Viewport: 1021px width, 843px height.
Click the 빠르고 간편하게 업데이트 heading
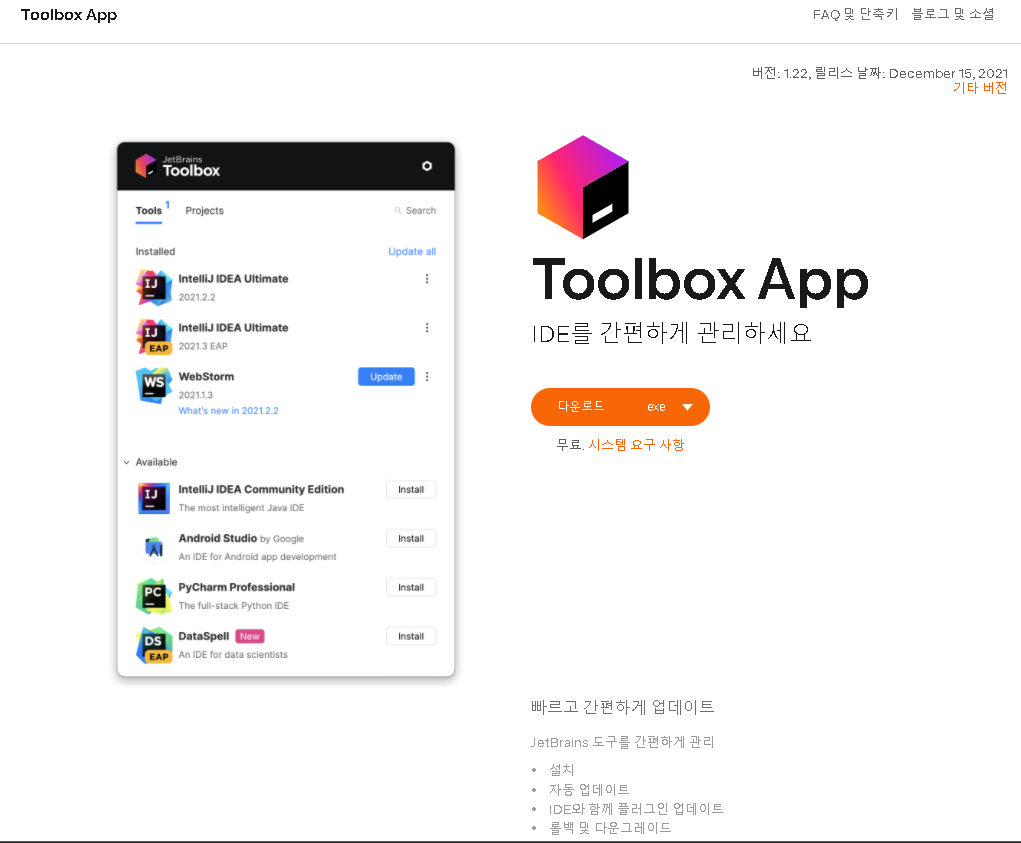pyautogui.click(x=622, y=707)
